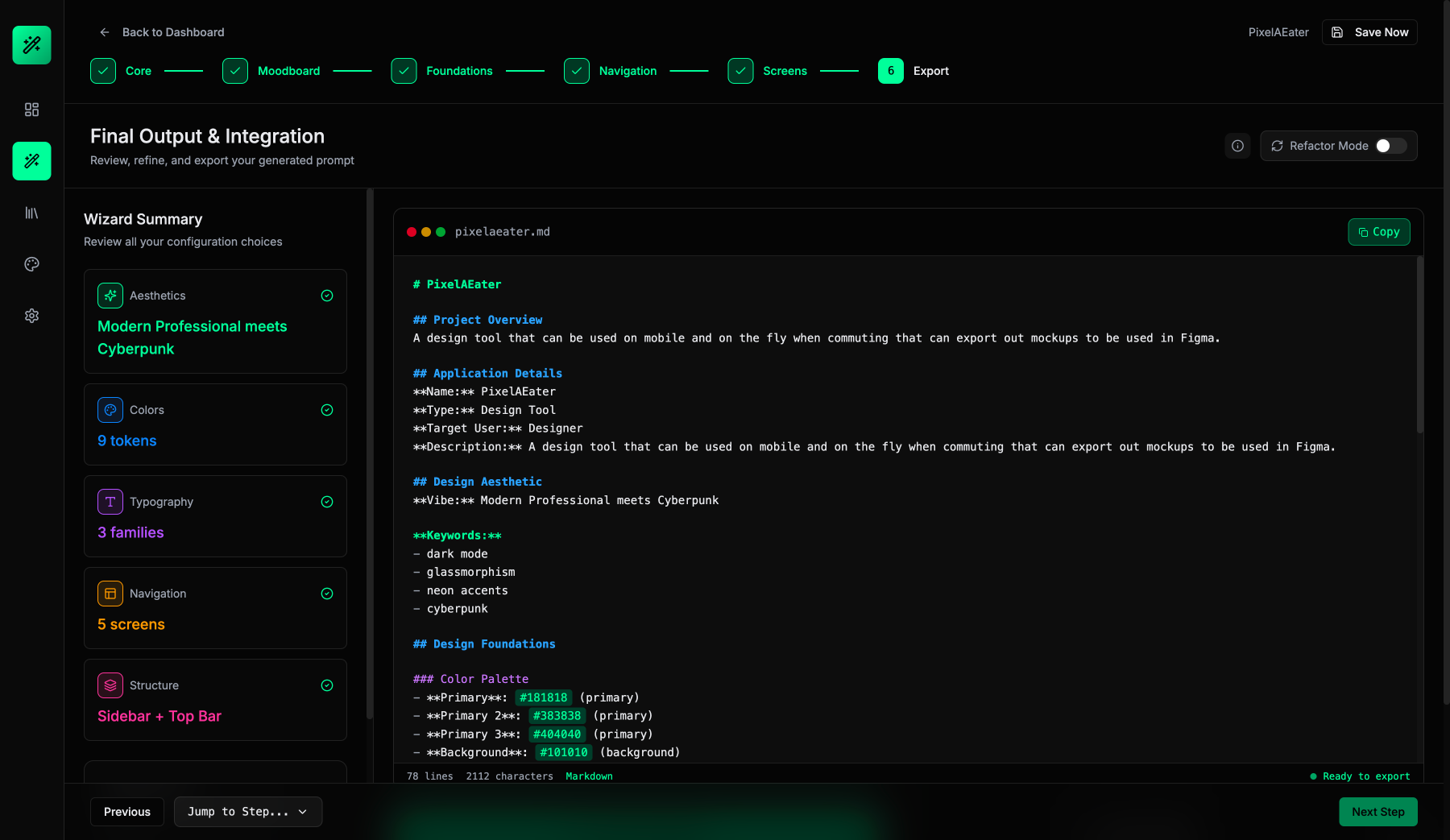The height and width of the screenshot is (840, 1450).
Task: Click the #383838 color chip
Action: pyautogui.click(x=557, y=716)
